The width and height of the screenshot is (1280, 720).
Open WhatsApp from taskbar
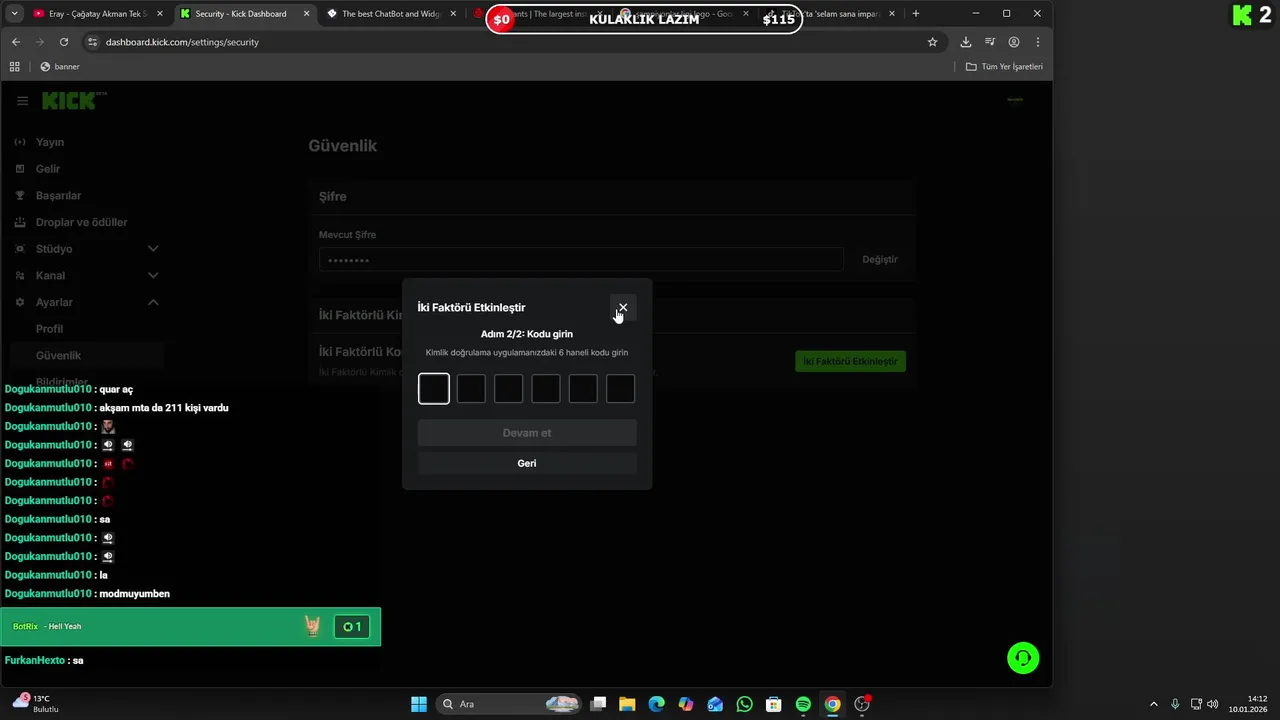coord(744,704)
